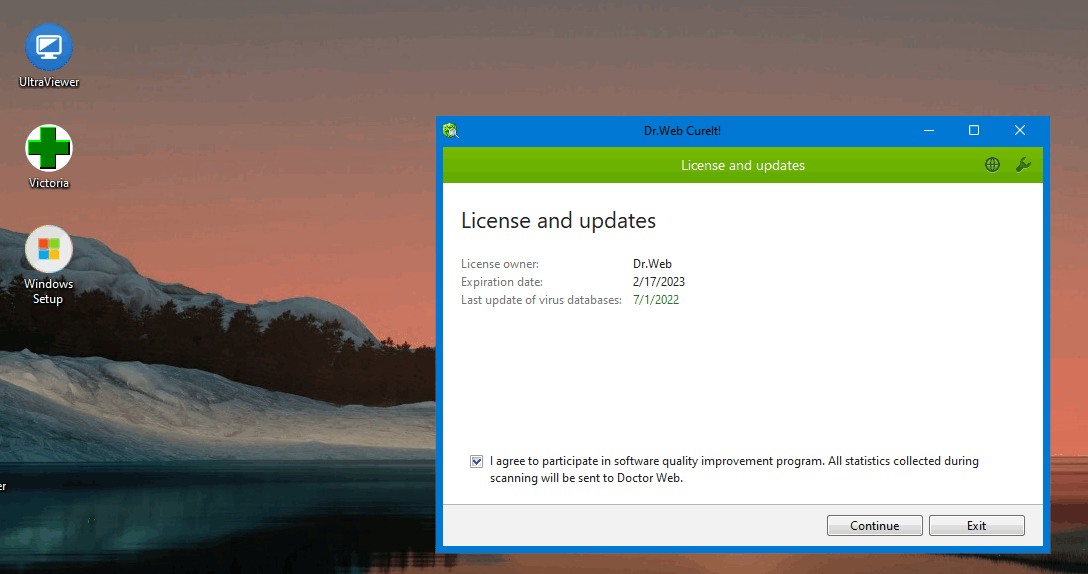Maximize the Dr.Web CureIt! window
Screen dimensions: 1088x574
pyautogui.click(x=974, y=130)
